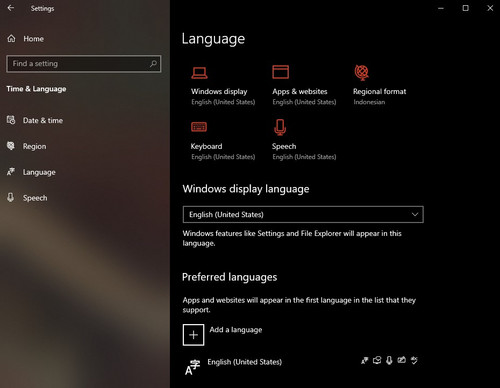Click the Language icon in sidebar
Image resolution: width=500 pixels, height=388 pixels.
point(11,172)
